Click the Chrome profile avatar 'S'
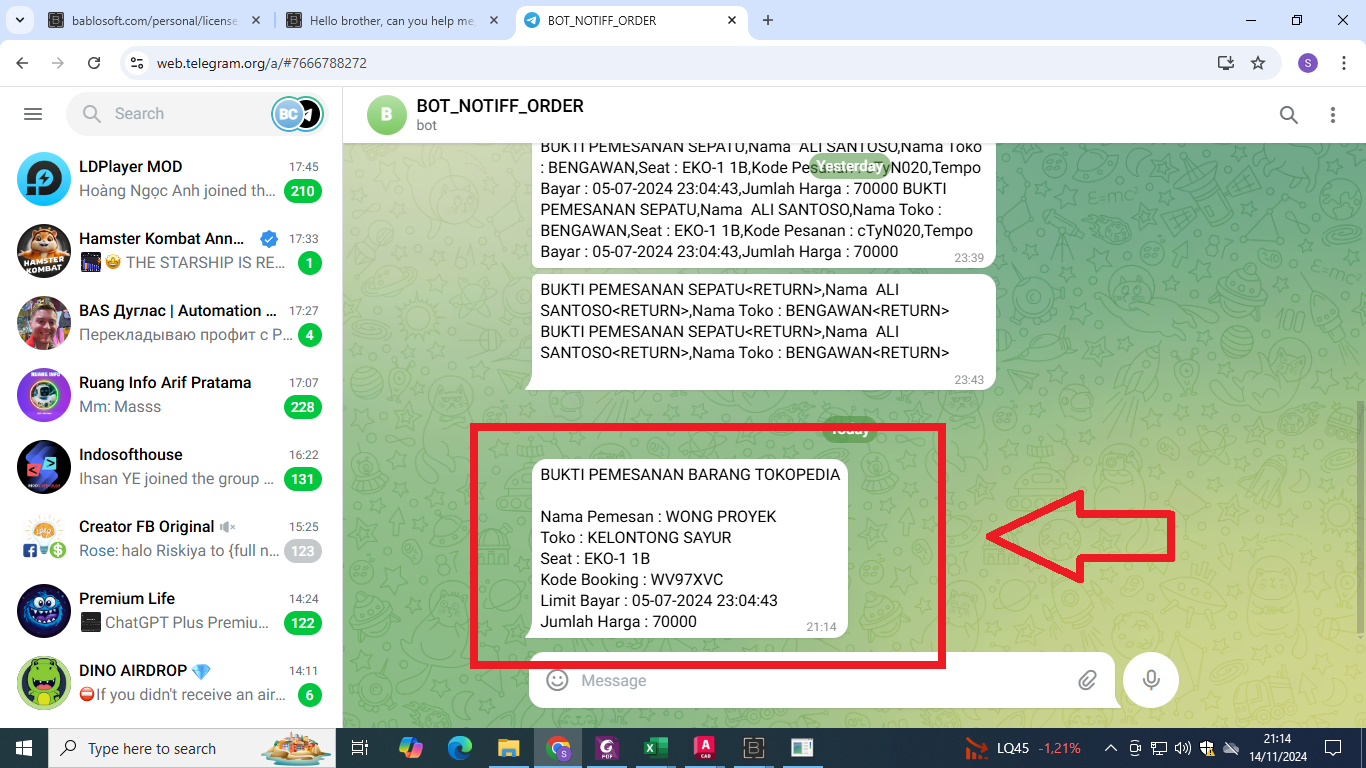The width and height of the screenshot is (1366, 768). pos(1307,62)
